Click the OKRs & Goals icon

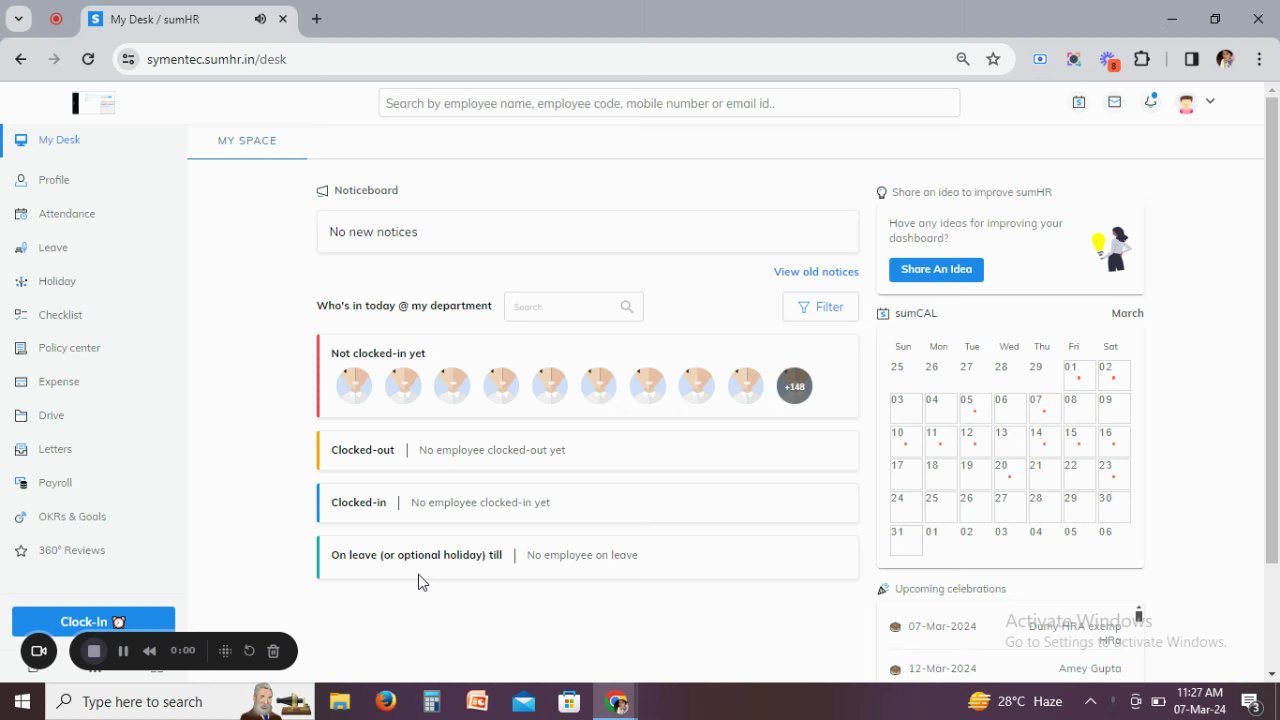click(20, 517)
